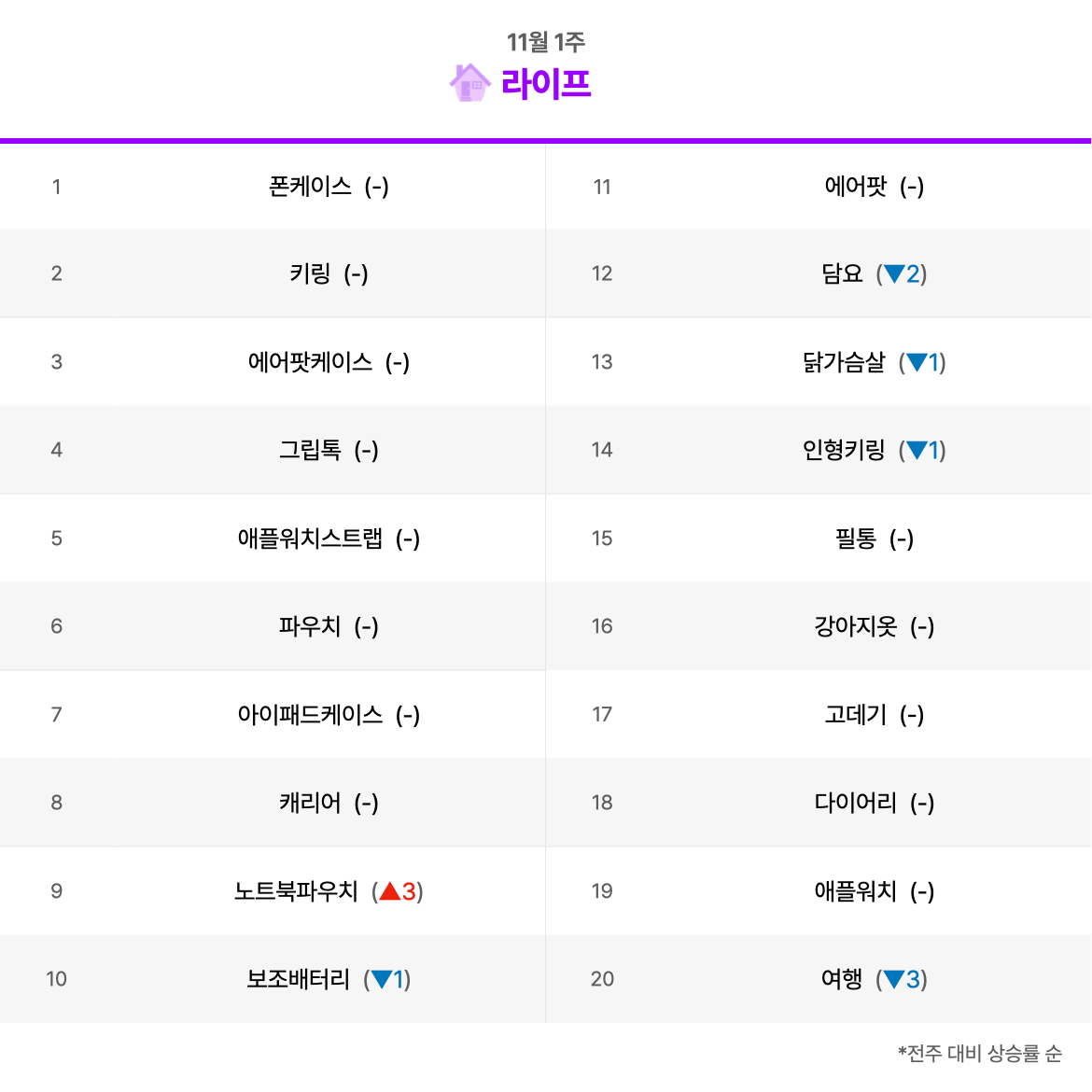
Task: Click the 에어팟 keyword at rank 11
Action: tap(855, 187)
